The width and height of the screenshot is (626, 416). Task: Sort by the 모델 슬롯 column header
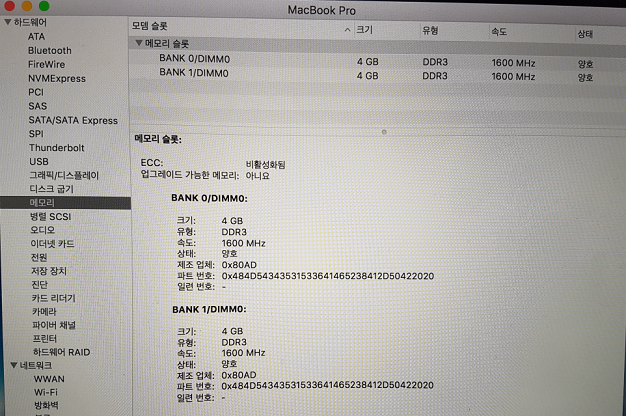pyautogui.click(x=240, y=31)
